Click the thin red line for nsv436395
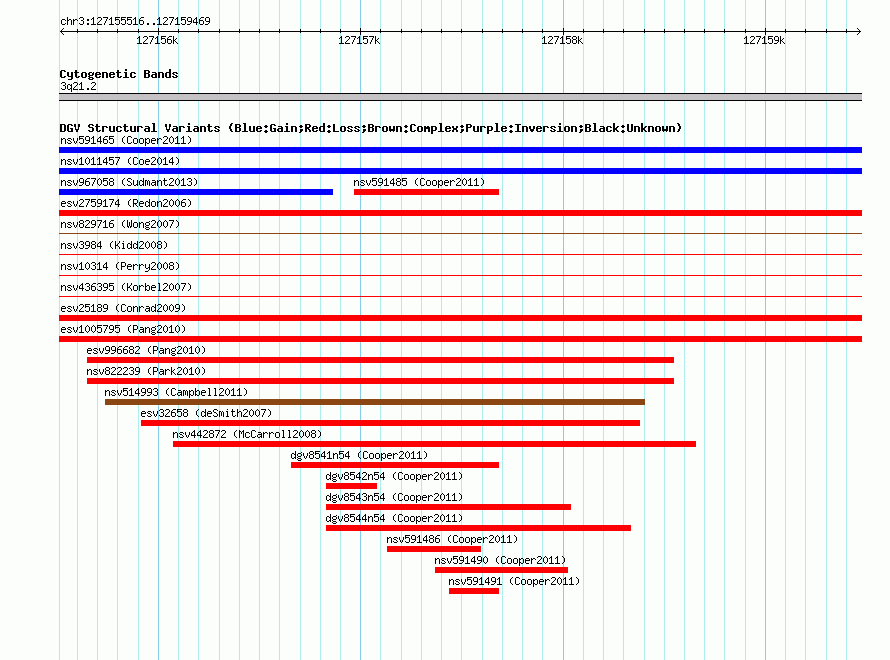Viewport: 890px width, 660px height. coord(460,296)
